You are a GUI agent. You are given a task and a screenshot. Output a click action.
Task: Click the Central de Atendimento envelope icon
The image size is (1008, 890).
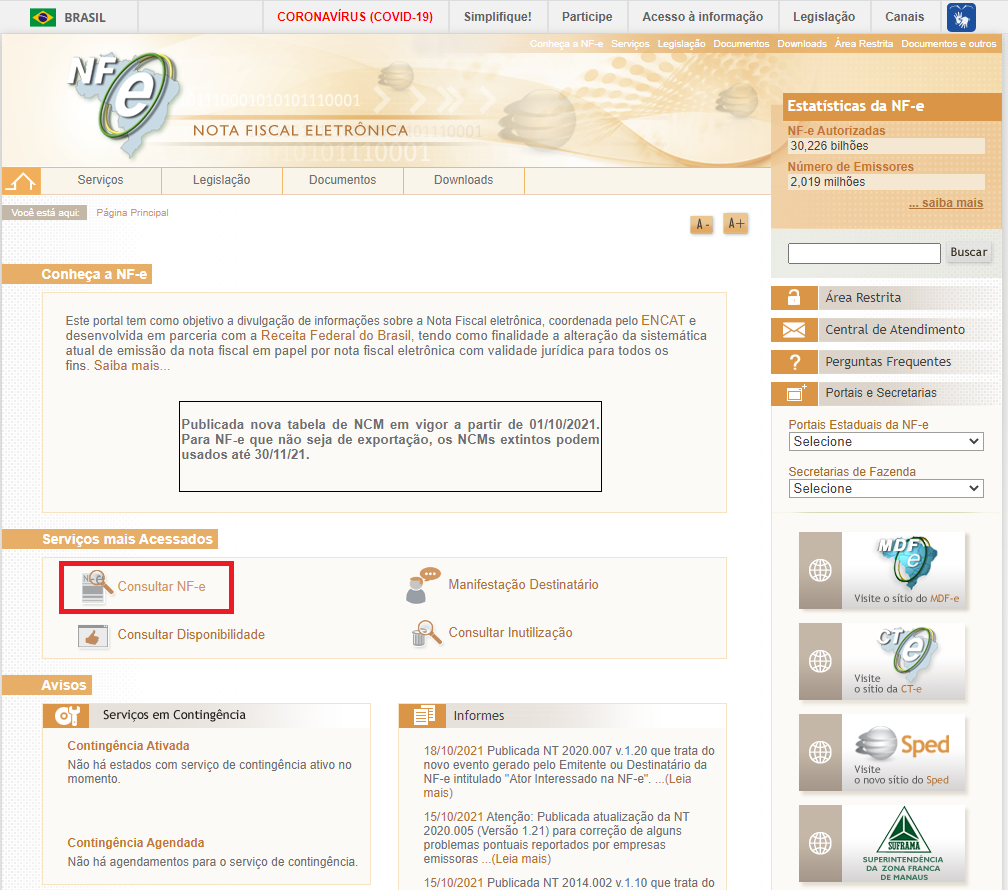coord(794,330)
